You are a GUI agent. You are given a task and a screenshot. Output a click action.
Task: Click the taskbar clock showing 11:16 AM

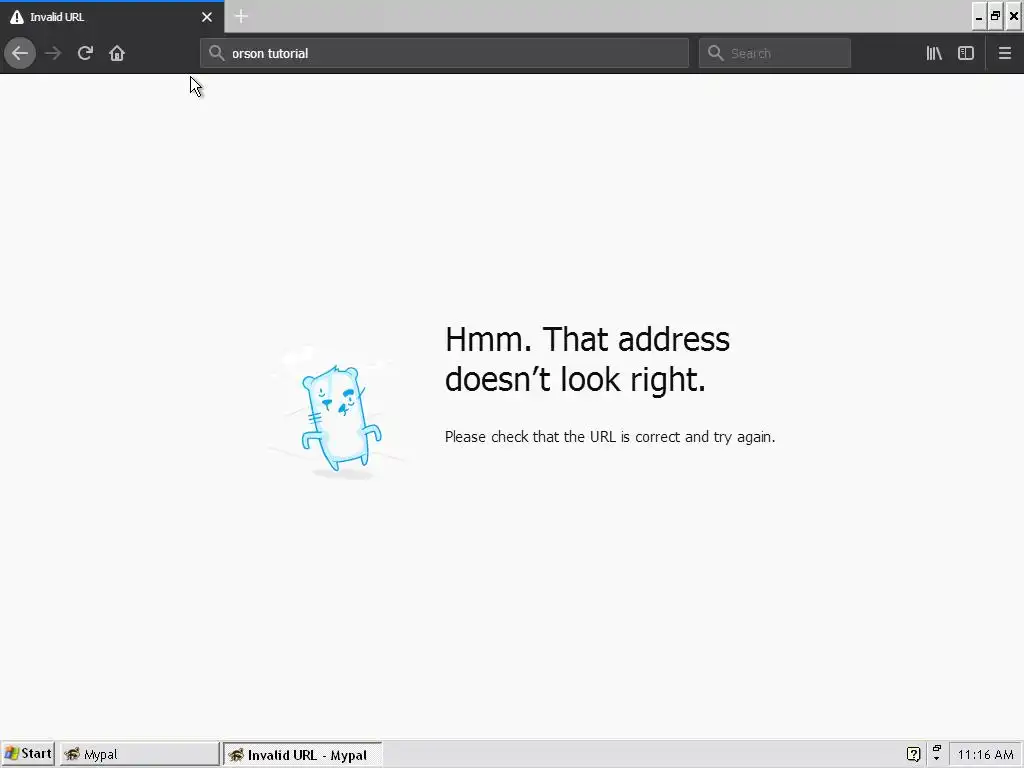click(x=985, y=754)
